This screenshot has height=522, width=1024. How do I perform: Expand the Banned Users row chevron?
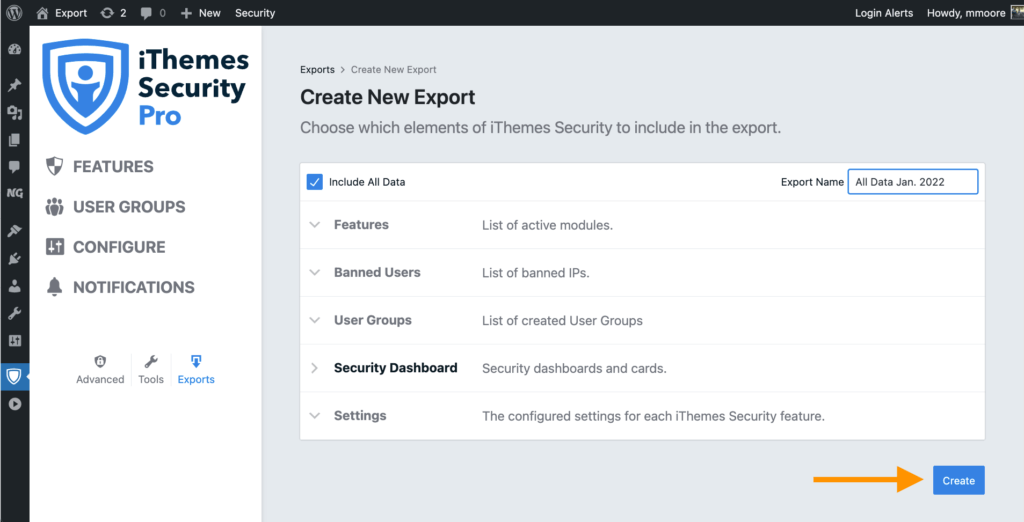[315, 272]
